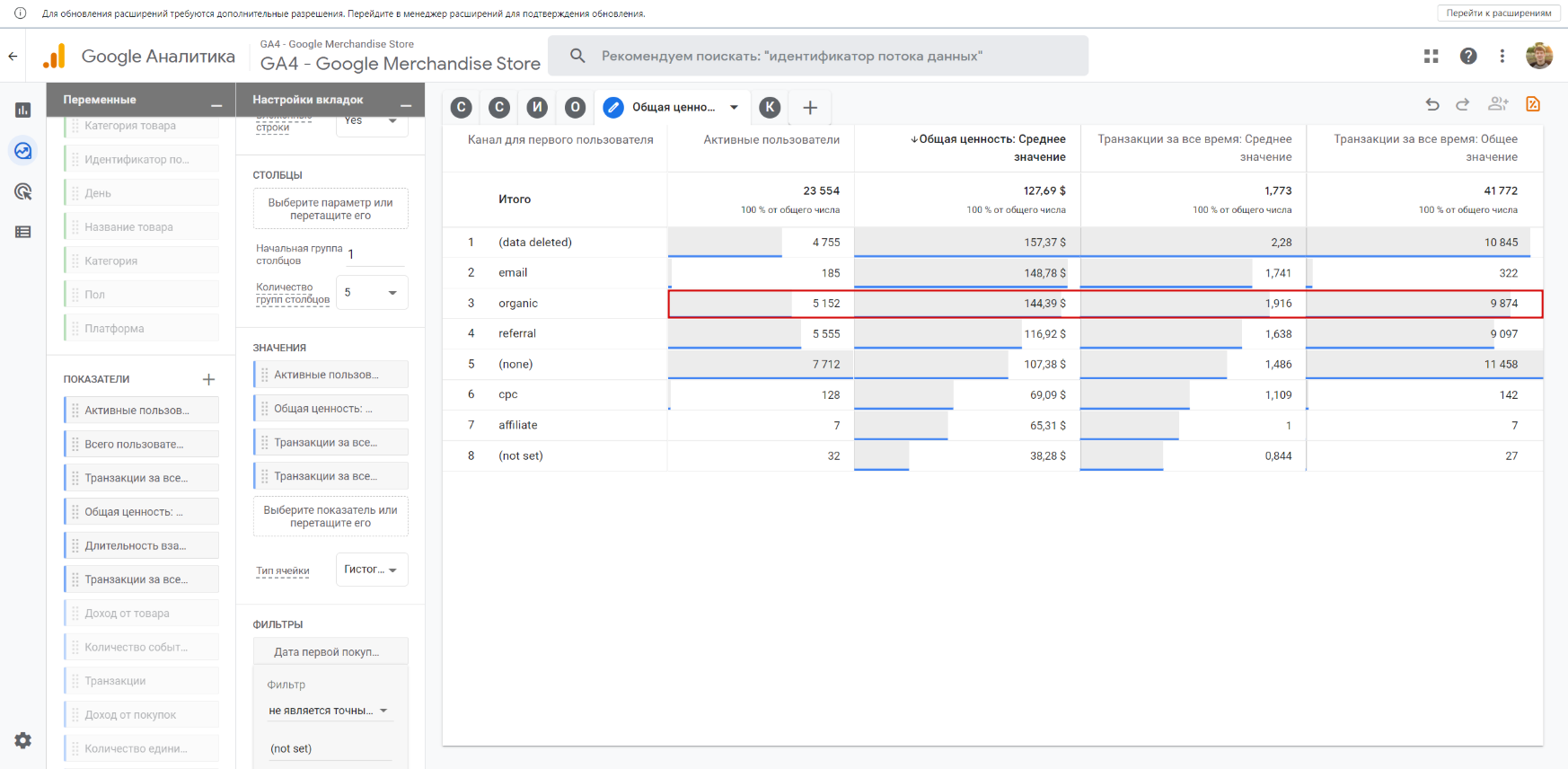
Task: Click the search field in the header
Action: pos(818,56)
